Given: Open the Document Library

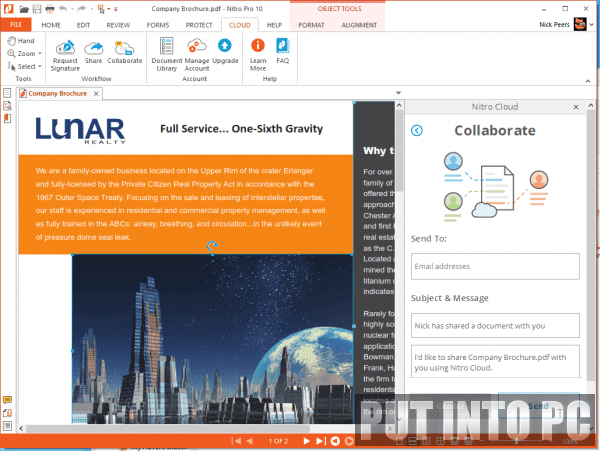Looking at the screenshot, I should tap(166, 55).
